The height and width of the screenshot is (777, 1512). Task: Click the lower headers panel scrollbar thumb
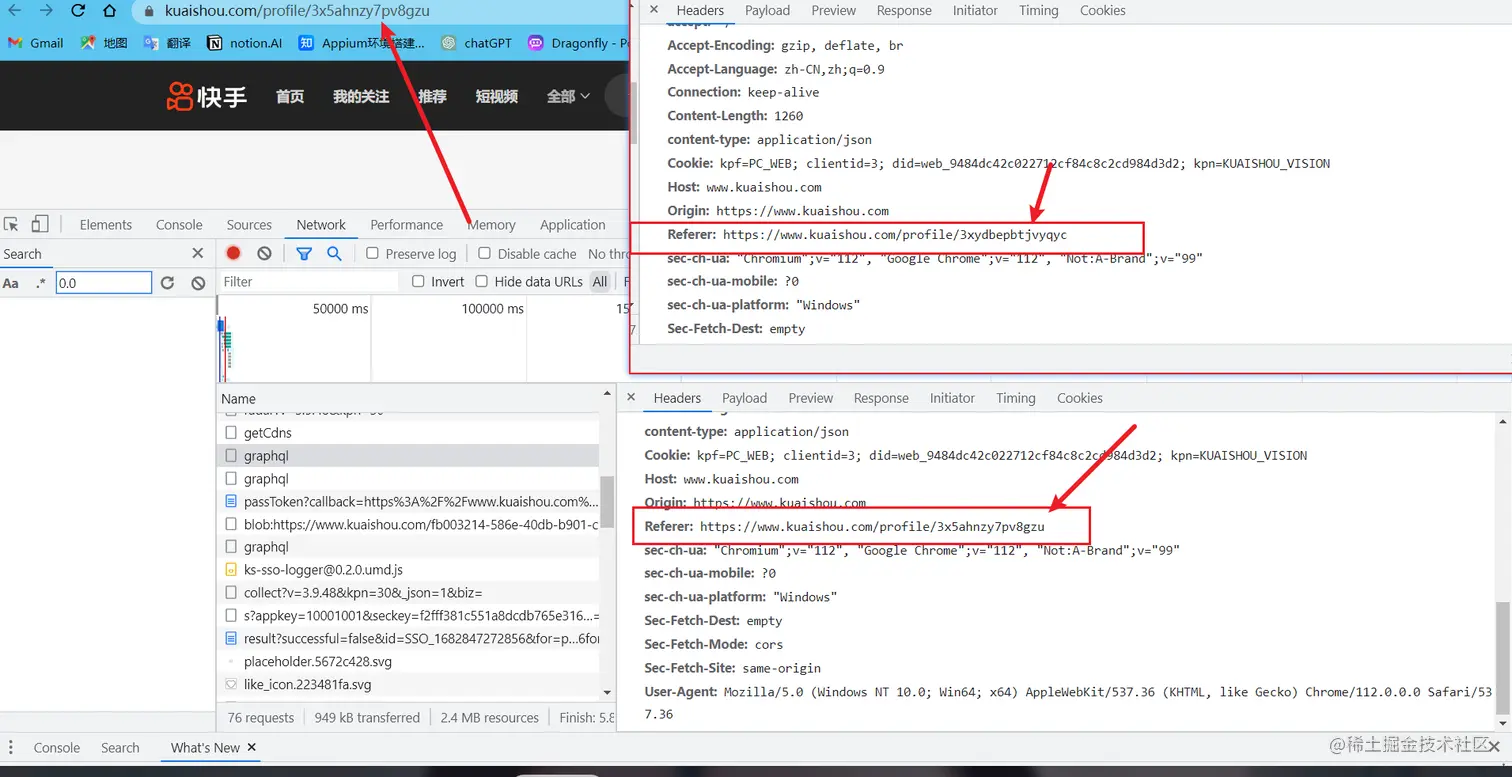tap(1502, 659)
